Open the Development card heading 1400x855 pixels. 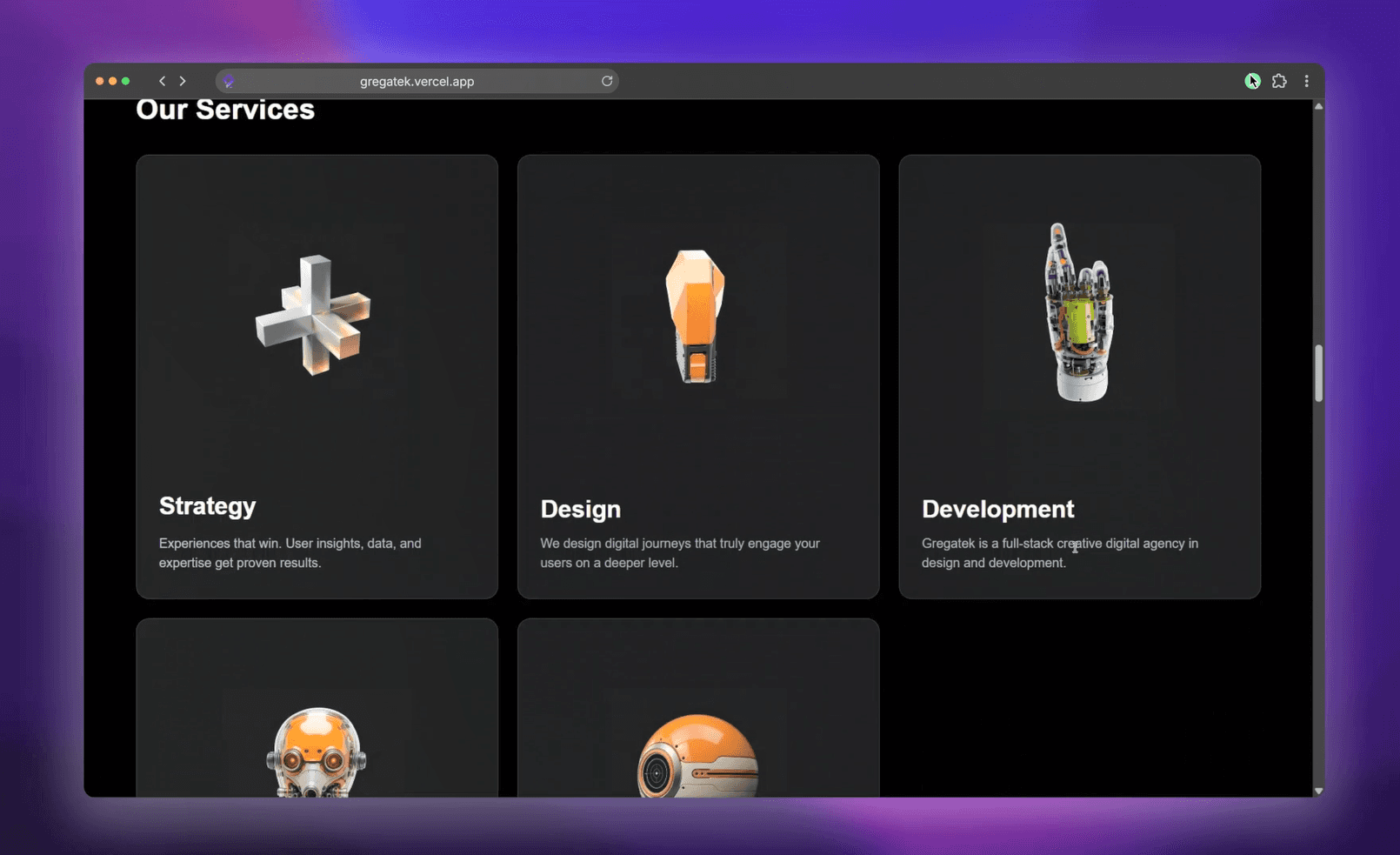(997, 509)
